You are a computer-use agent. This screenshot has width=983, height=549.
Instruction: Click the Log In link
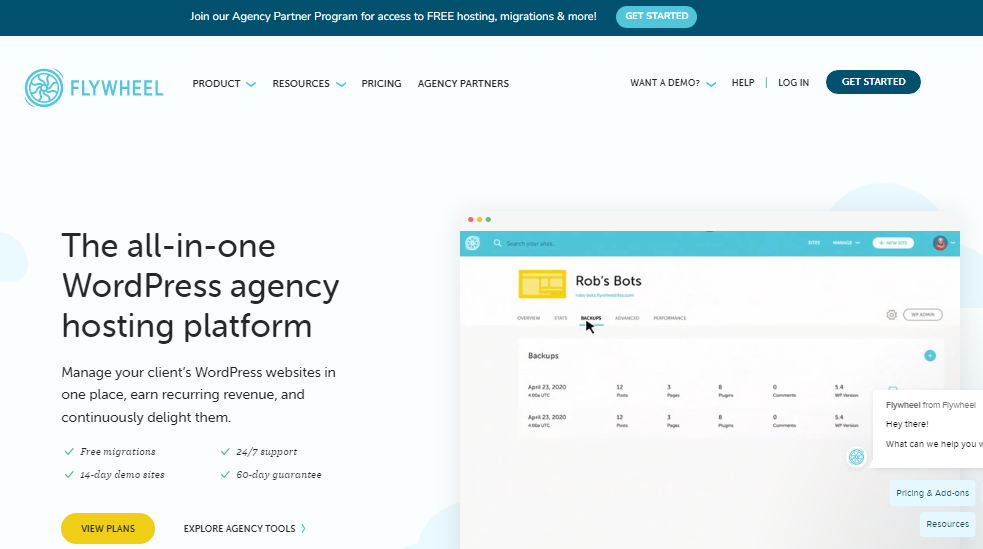click(794, 83)
